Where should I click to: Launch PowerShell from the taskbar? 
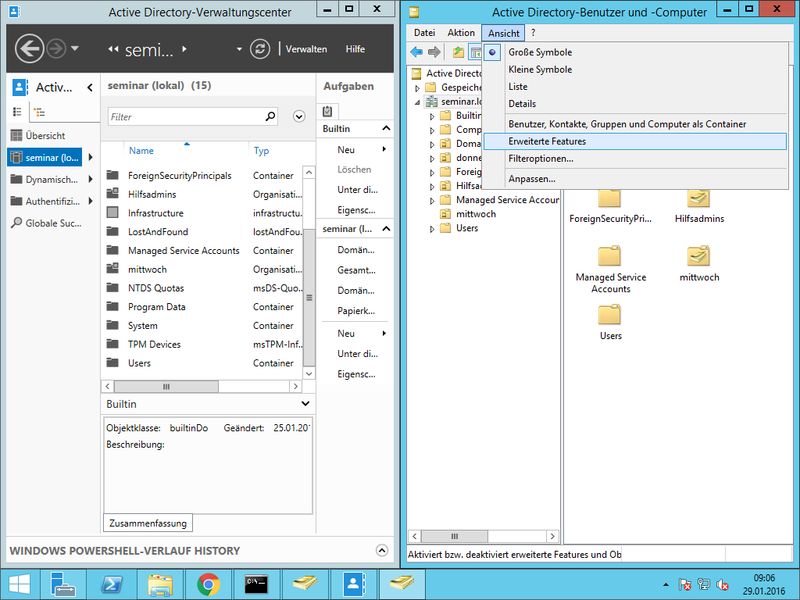113,584
